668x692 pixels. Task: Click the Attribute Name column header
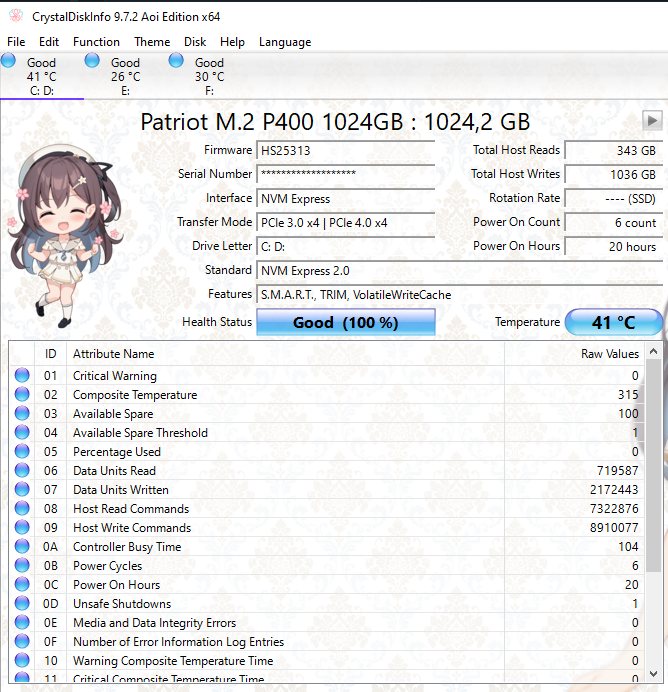click(285, 354)
